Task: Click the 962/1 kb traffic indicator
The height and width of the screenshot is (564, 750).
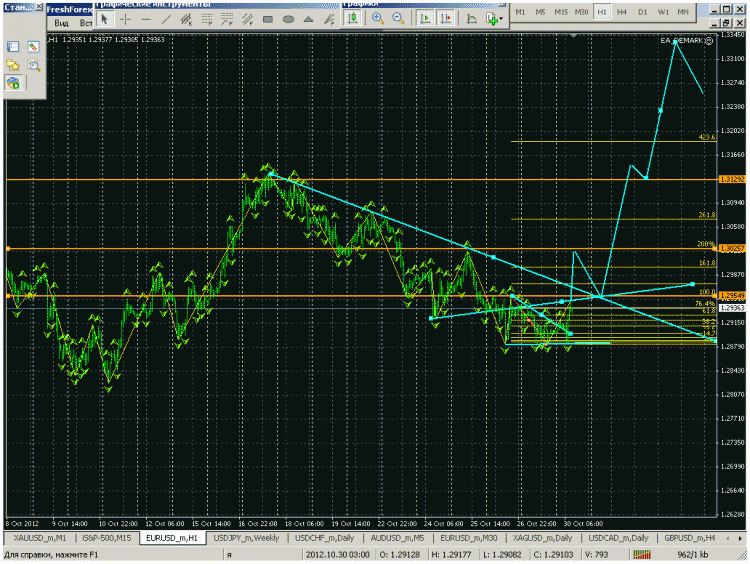Action: (693, 554)
